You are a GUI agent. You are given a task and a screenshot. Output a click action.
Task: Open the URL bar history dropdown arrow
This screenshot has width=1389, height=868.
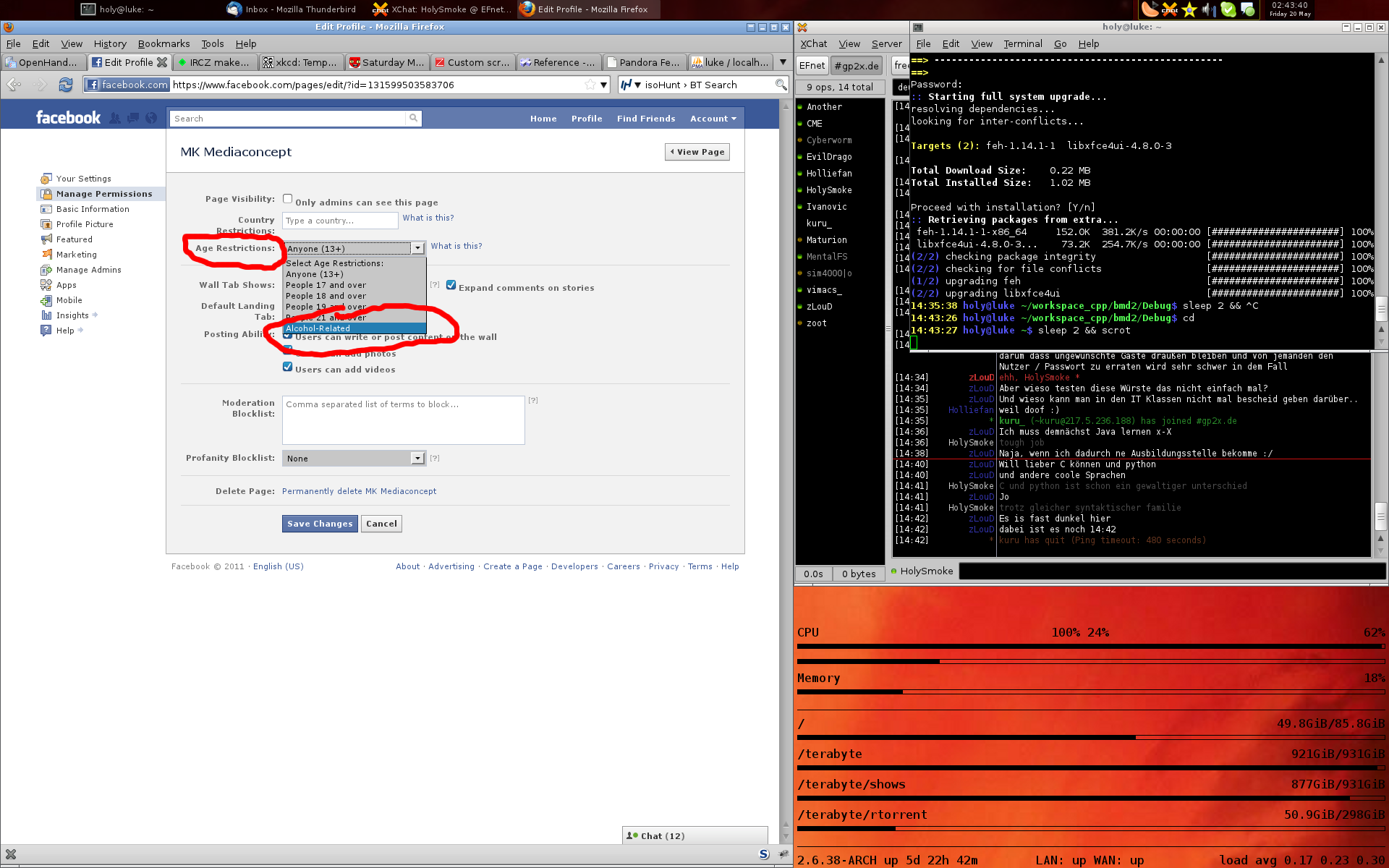coord(603,85)
